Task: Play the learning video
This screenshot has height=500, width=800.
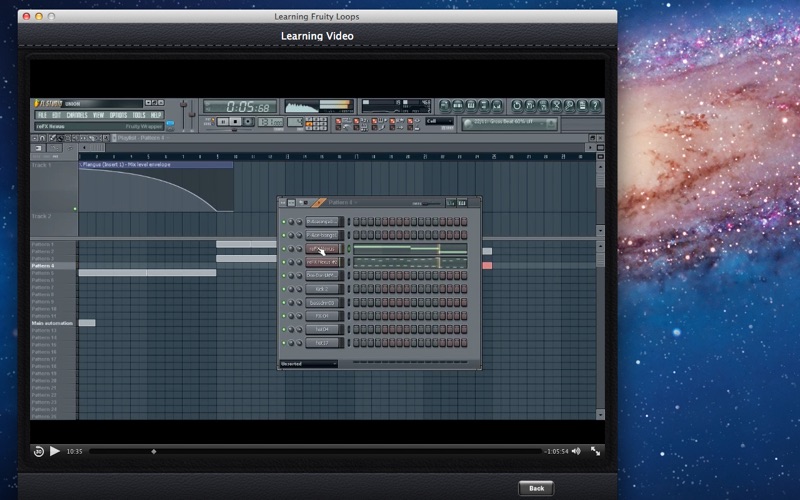Action: coord(55,452)
